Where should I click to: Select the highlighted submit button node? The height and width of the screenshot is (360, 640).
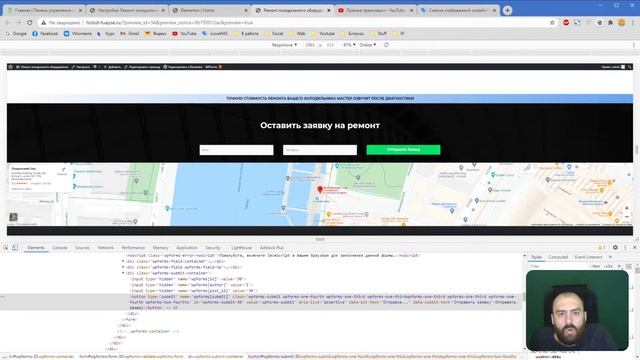point(322,302)
